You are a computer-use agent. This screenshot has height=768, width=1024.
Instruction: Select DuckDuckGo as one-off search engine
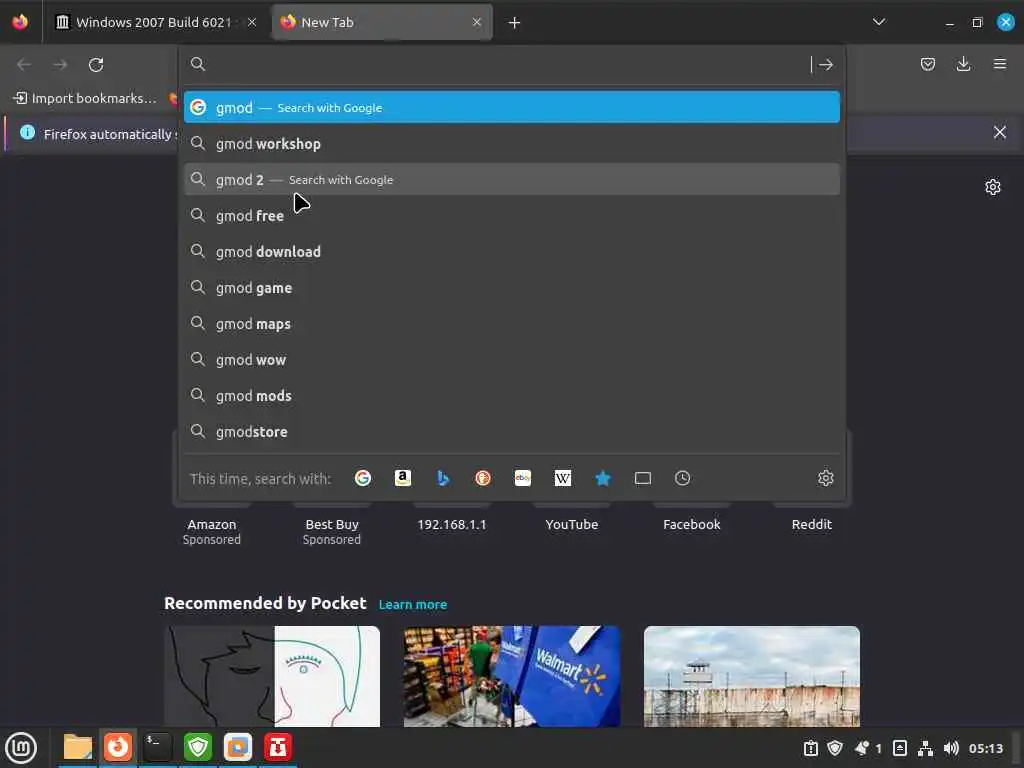point(483,478)
